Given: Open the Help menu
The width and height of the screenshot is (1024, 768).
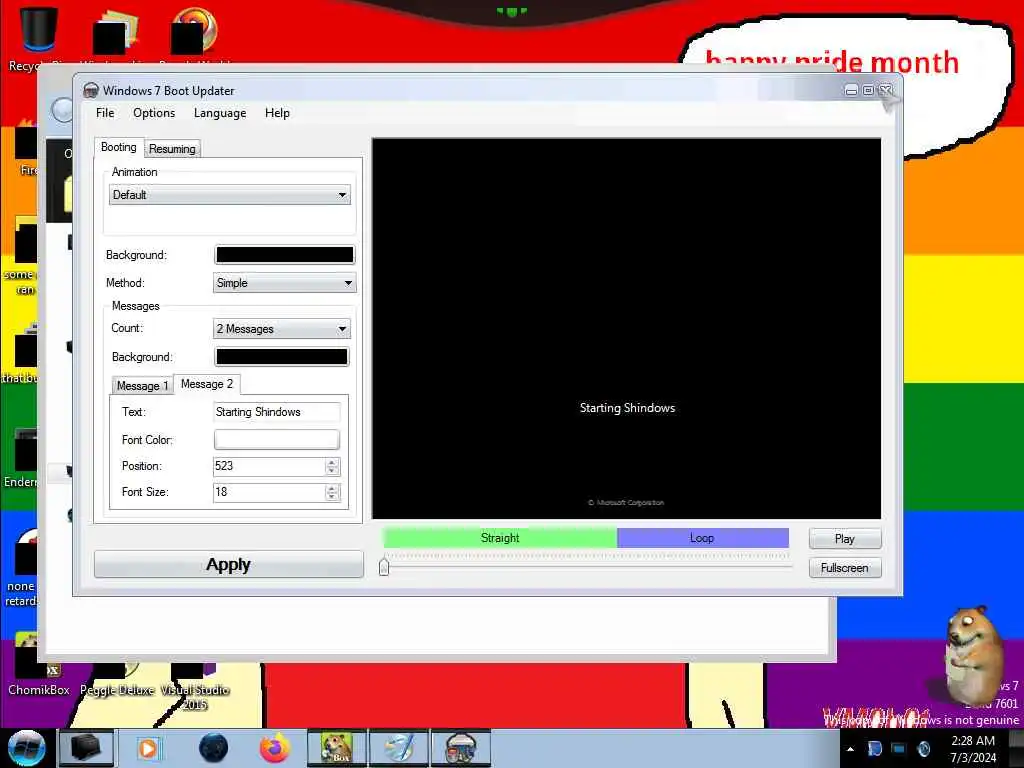Looking at the screenshot, I should (x=277, y=113).
